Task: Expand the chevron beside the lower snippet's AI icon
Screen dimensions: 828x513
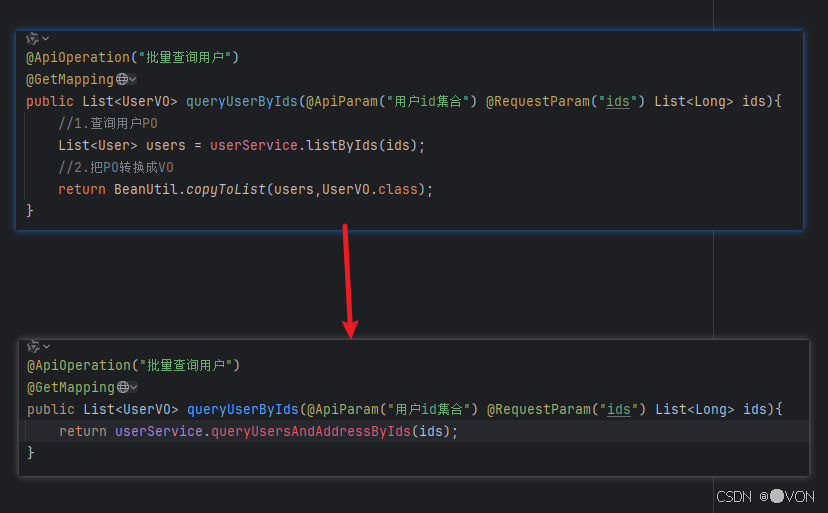Action: click(47, 347)
